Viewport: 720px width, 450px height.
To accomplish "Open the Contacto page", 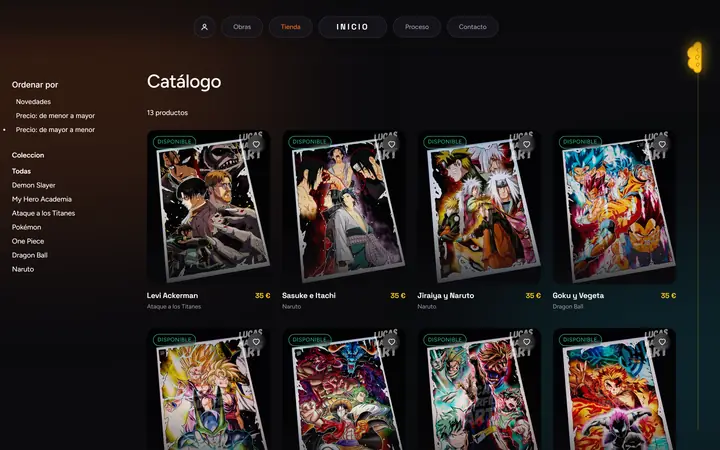I will coord(472,27).
